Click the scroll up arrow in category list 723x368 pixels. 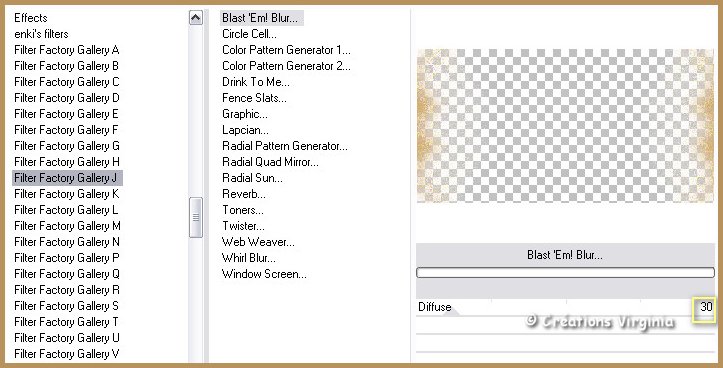pos(196,18)
